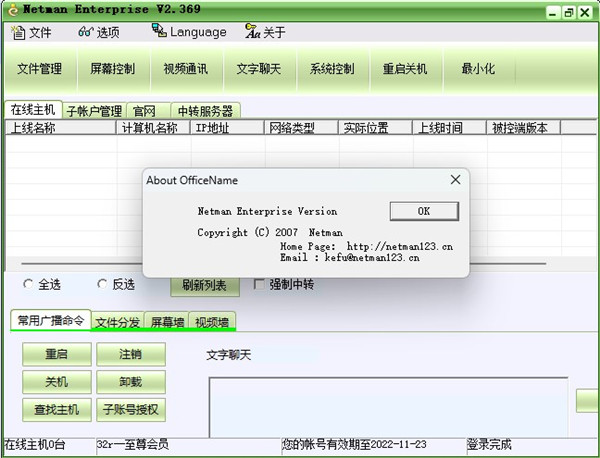Image resolution: width=600 pixels, height=458 pixels.
Task: Click the 刷新列表 button
Action: point(204,285)
